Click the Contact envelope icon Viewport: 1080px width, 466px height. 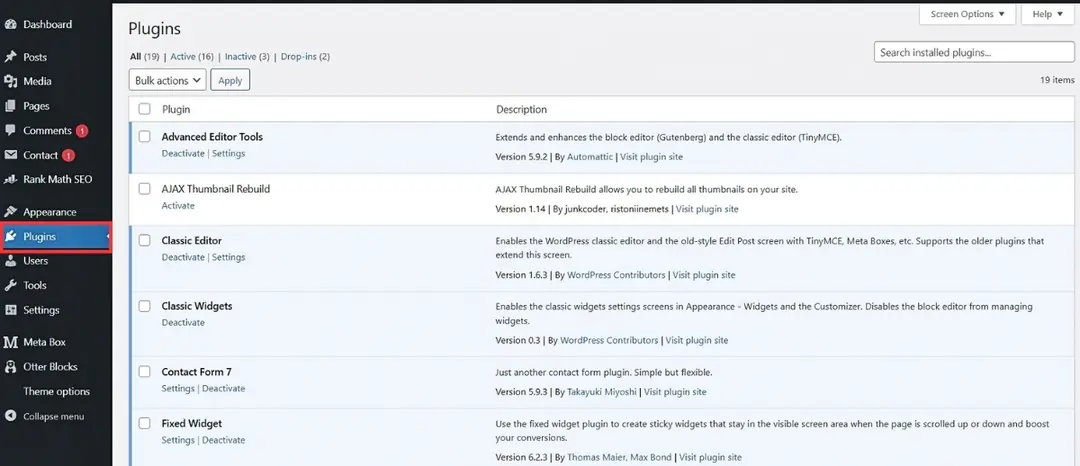point(10,155)
